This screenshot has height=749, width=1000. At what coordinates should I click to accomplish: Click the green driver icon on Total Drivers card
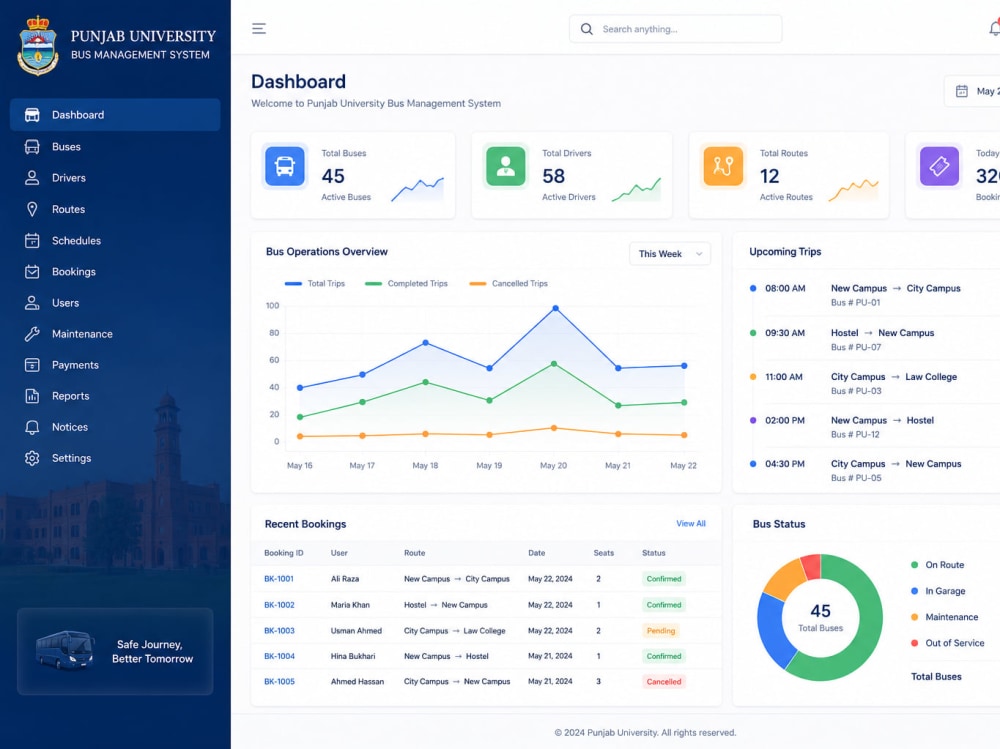click(506, 166)
